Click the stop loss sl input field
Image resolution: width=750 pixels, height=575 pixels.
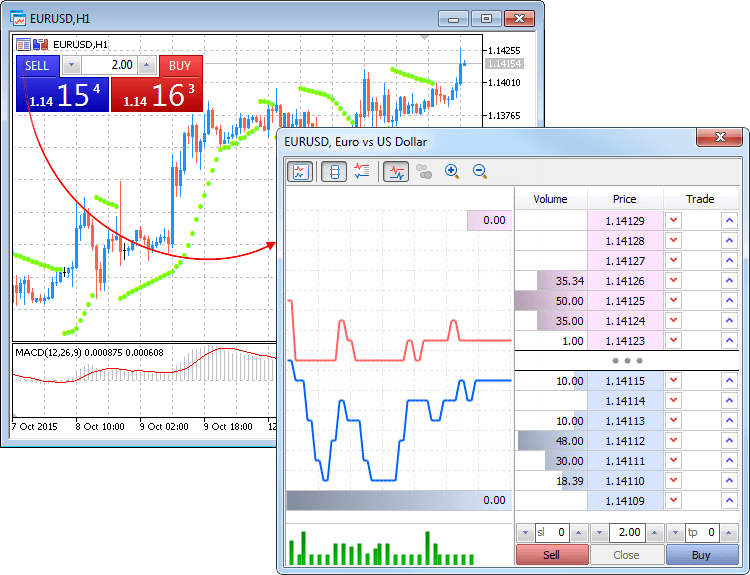pos(552,532)
